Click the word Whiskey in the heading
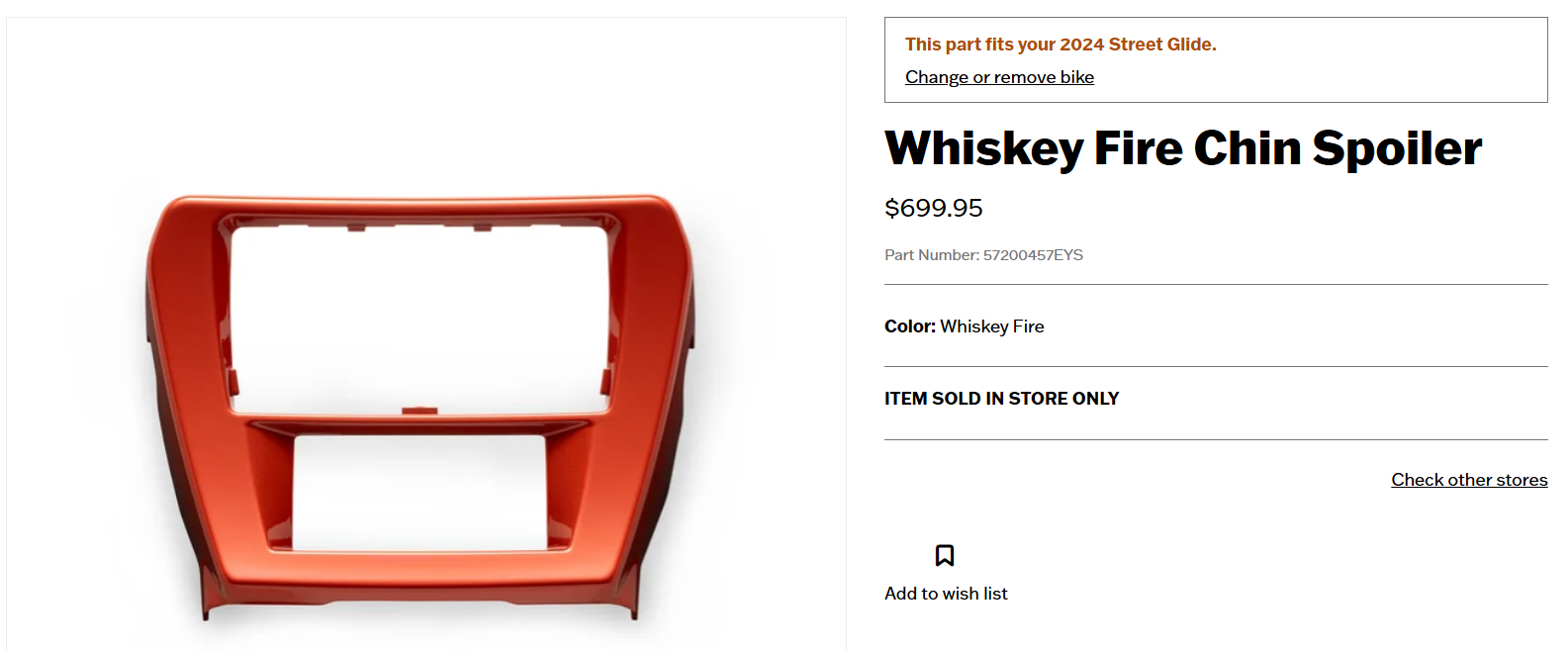 coord(983,148)
